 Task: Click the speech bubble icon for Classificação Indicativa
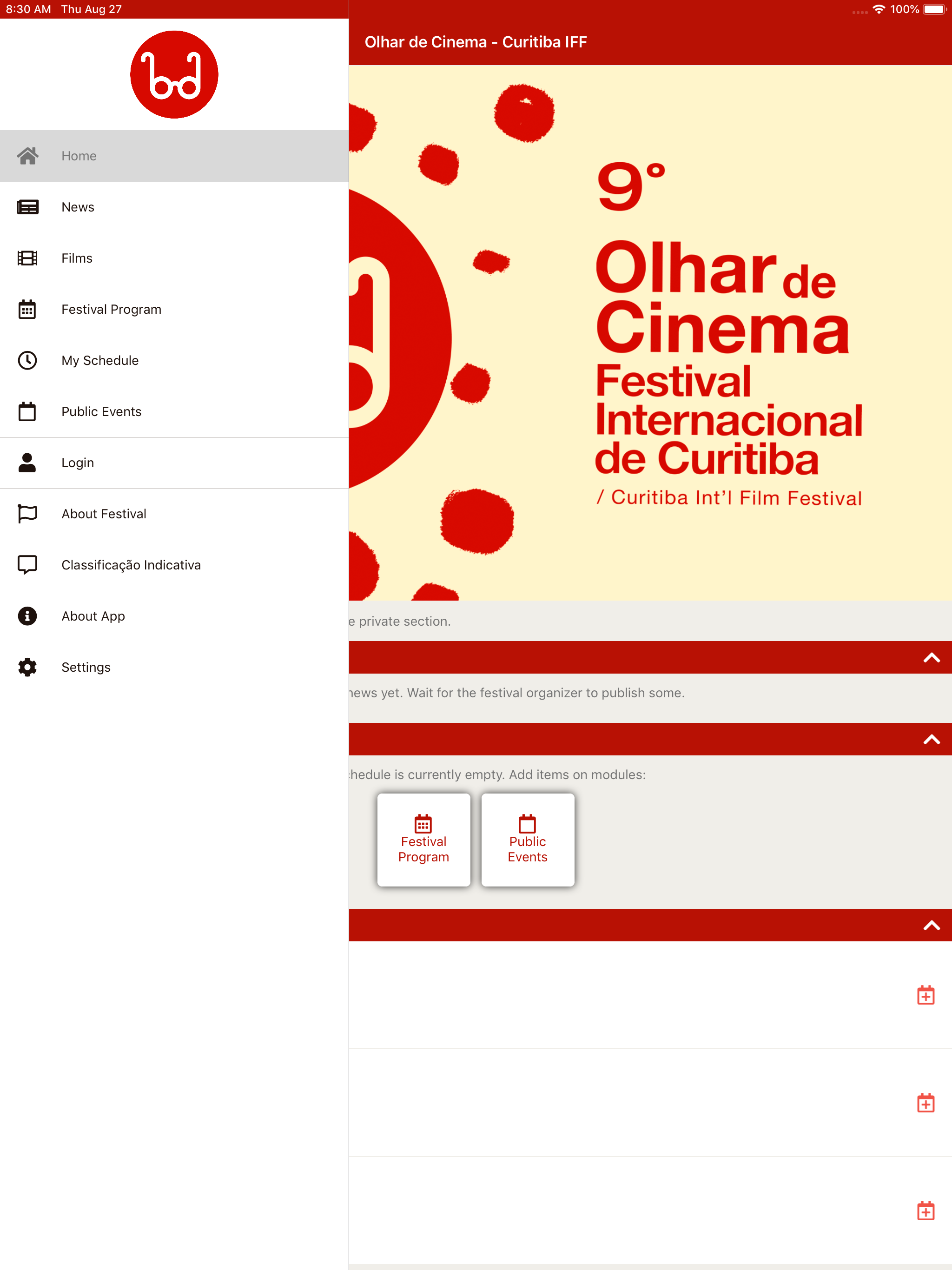tap(27, 565)
